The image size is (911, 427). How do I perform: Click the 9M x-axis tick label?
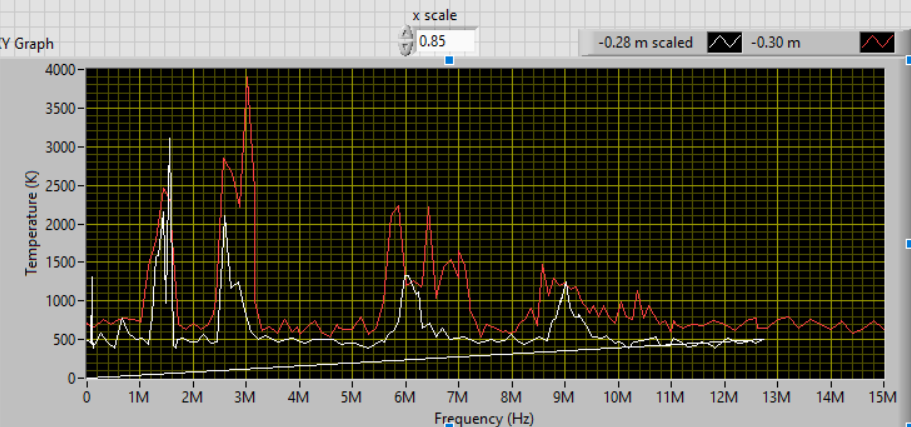pos(565,397)
